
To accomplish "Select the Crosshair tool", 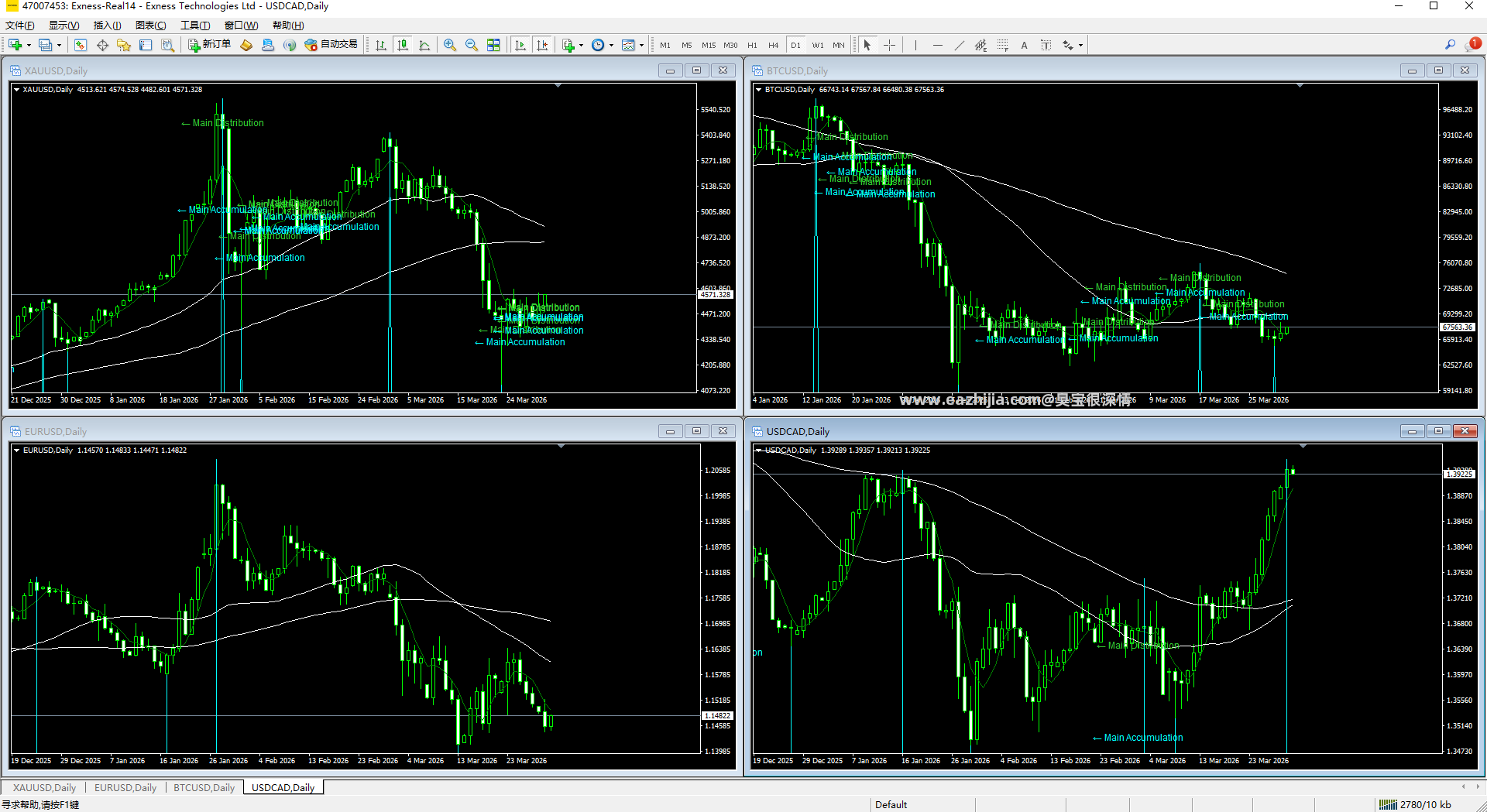I will point(889,45).
